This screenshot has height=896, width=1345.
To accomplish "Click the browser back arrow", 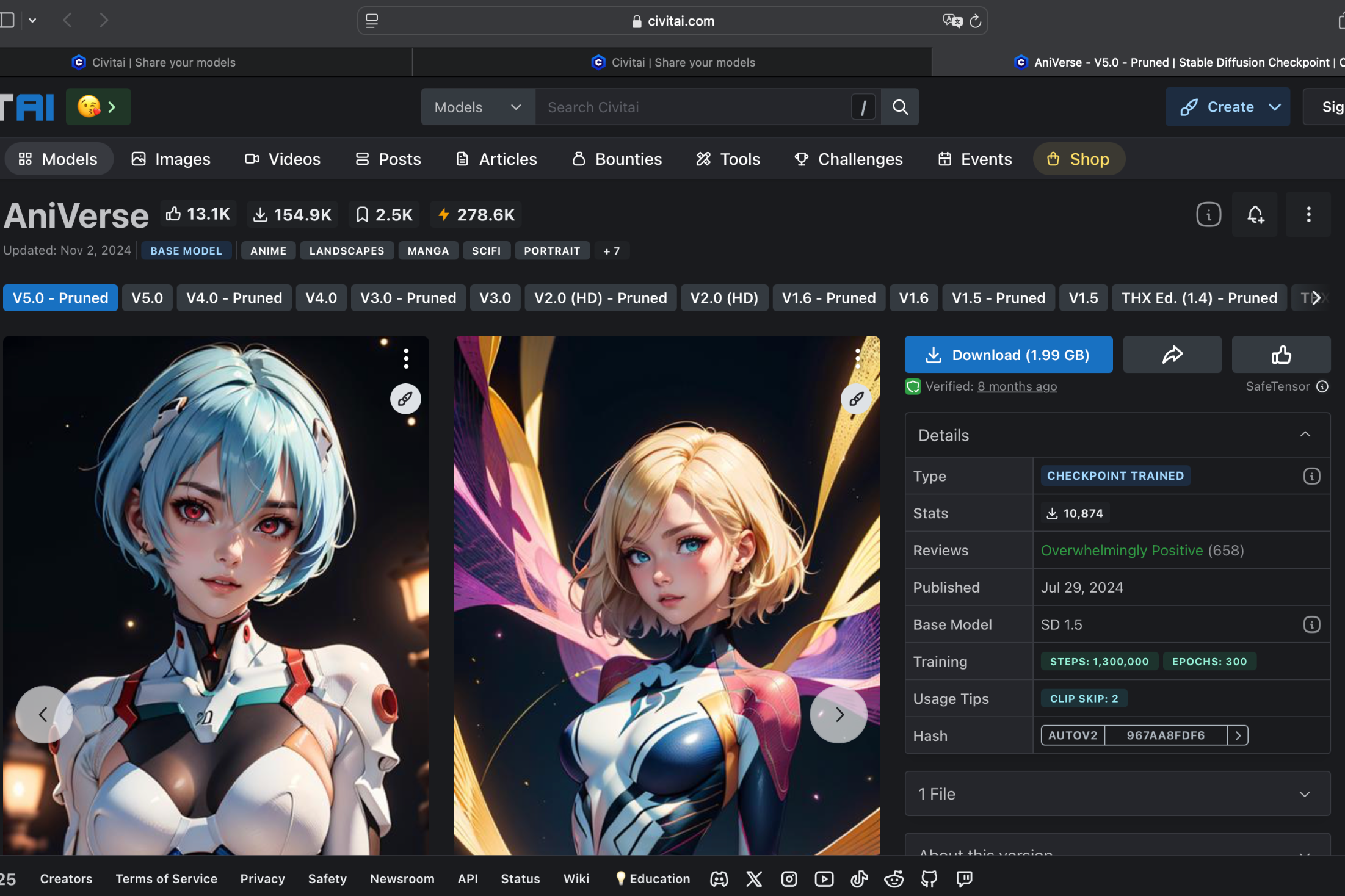I will [68, 21].
